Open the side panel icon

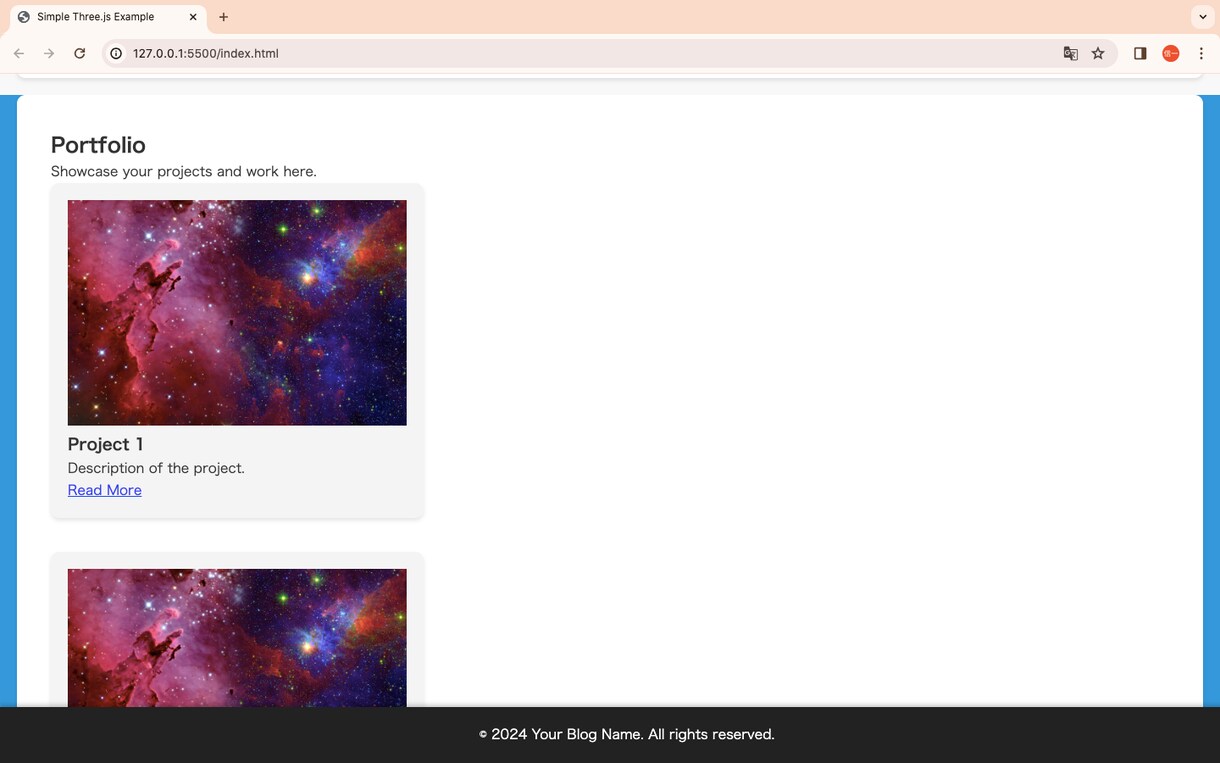coord(1140,54)
